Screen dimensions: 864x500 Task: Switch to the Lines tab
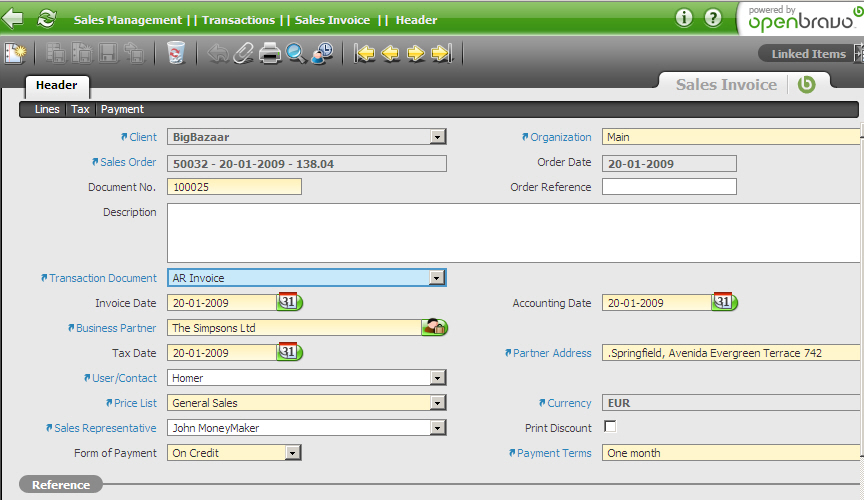click(47, 109)
